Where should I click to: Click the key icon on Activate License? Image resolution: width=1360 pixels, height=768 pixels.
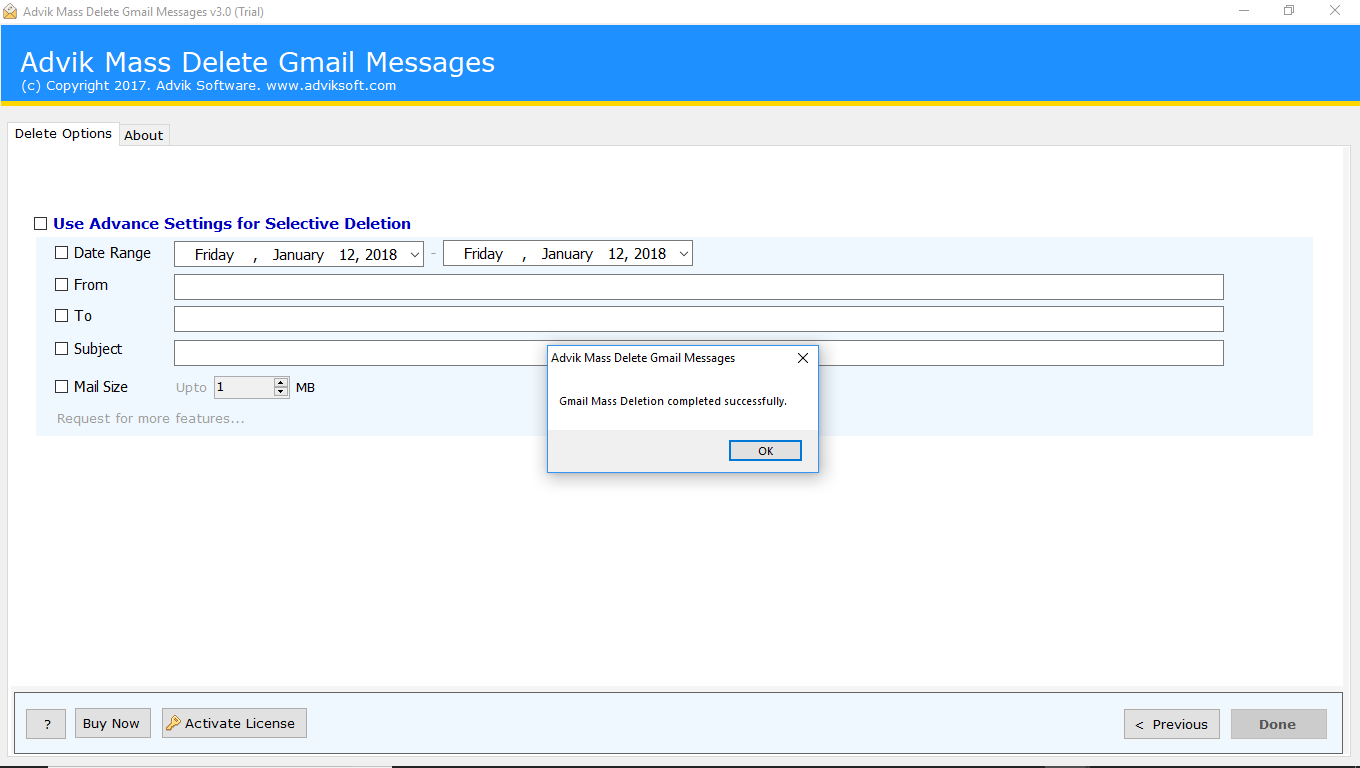[x=173, y=723]
